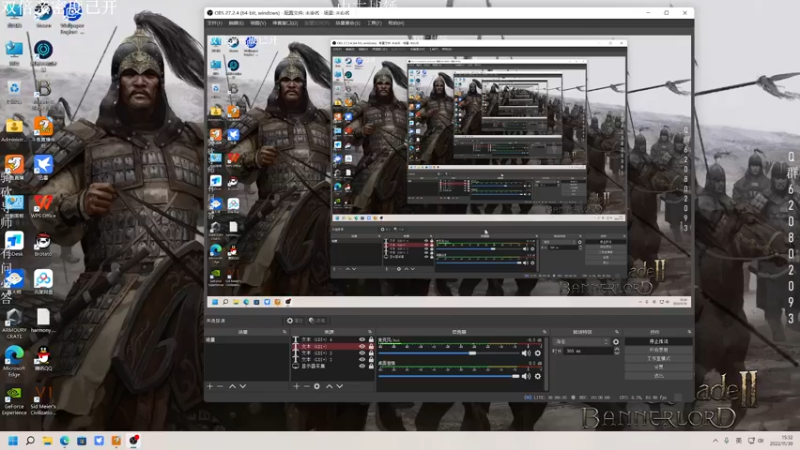The width and height of the screenshot is (800, 450).
Task: Open taskbar search icon
Action: (30, 440)
